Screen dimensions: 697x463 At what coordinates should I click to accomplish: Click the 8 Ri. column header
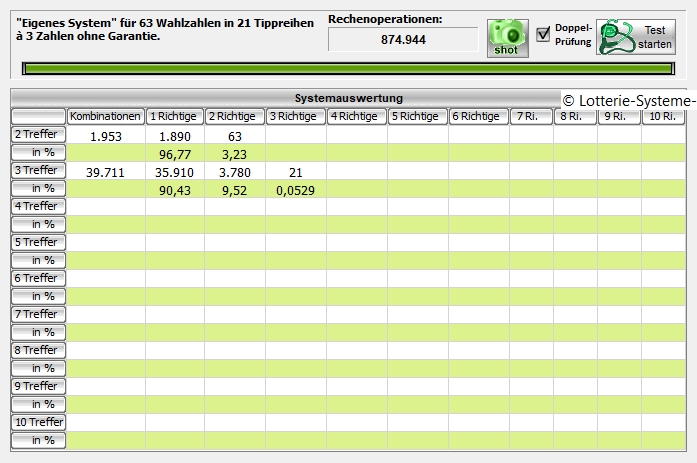575,116
